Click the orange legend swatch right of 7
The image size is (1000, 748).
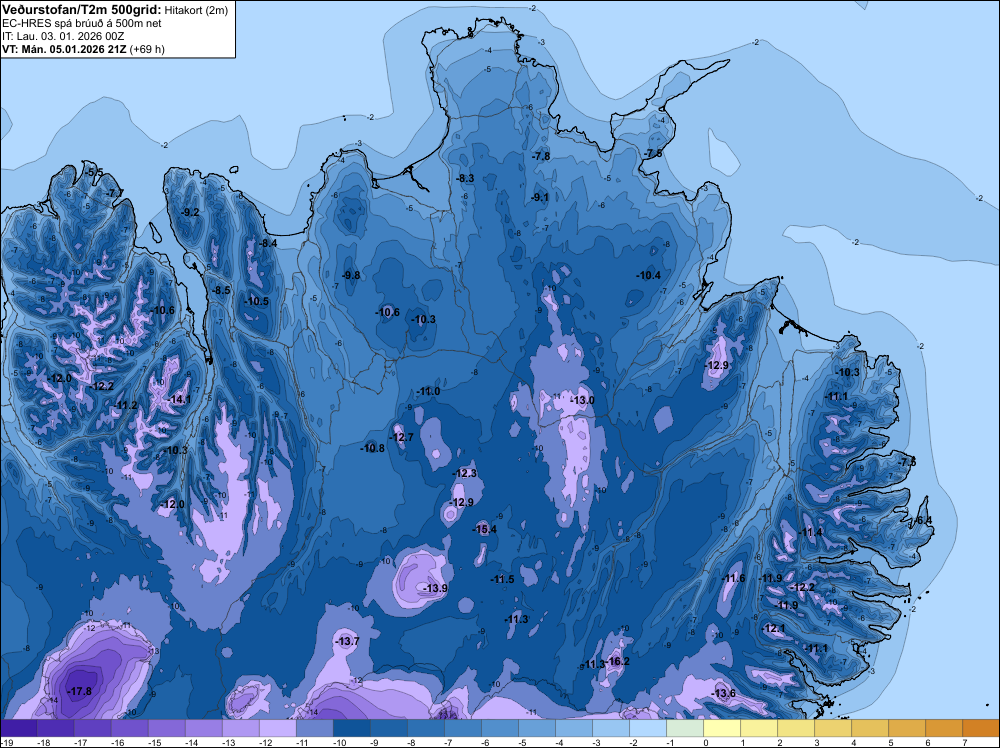[982, 728]
